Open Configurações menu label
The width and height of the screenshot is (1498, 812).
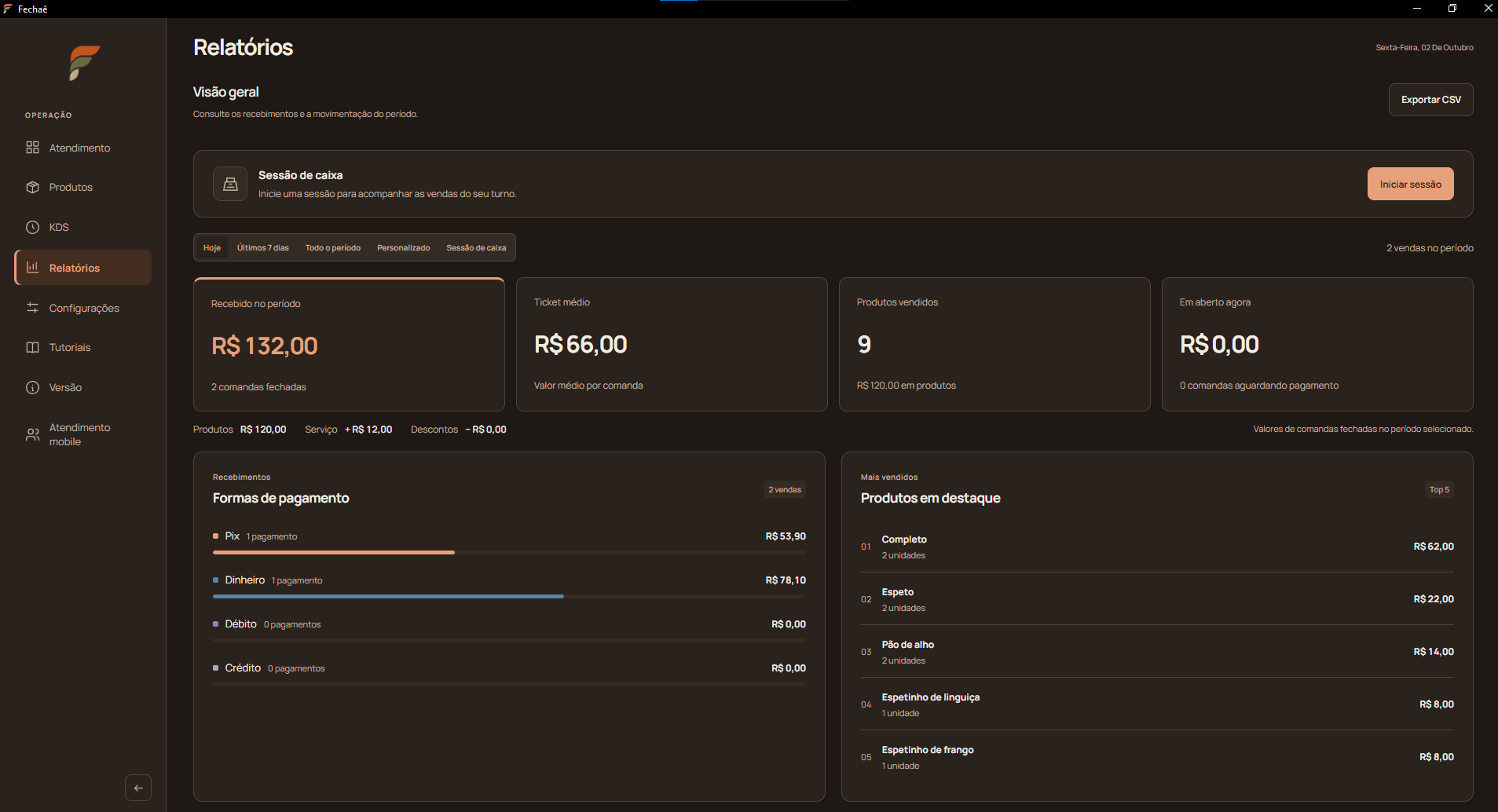tap(84, 308)
